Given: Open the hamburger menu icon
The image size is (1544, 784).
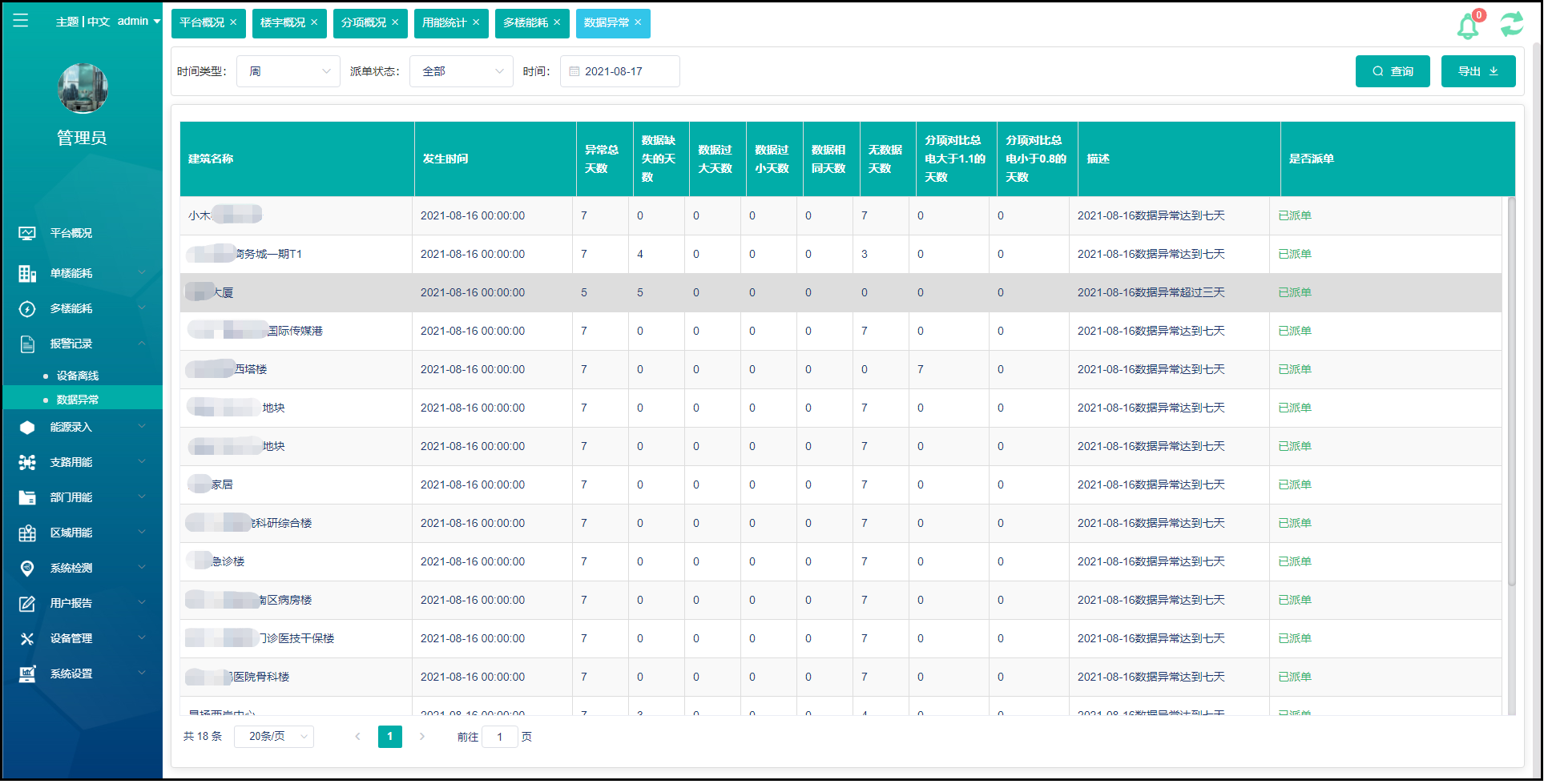Looking at the screenshot, I should [21, 21].
